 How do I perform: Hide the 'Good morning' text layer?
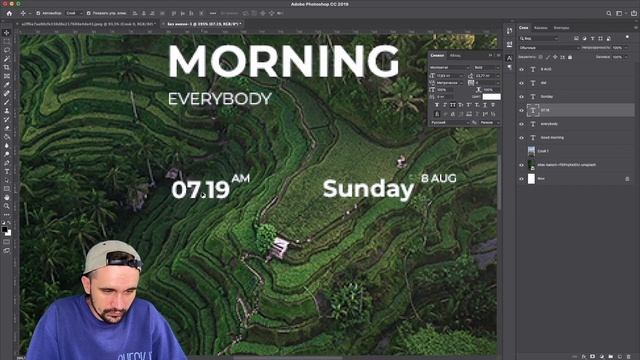coord(521,138)
